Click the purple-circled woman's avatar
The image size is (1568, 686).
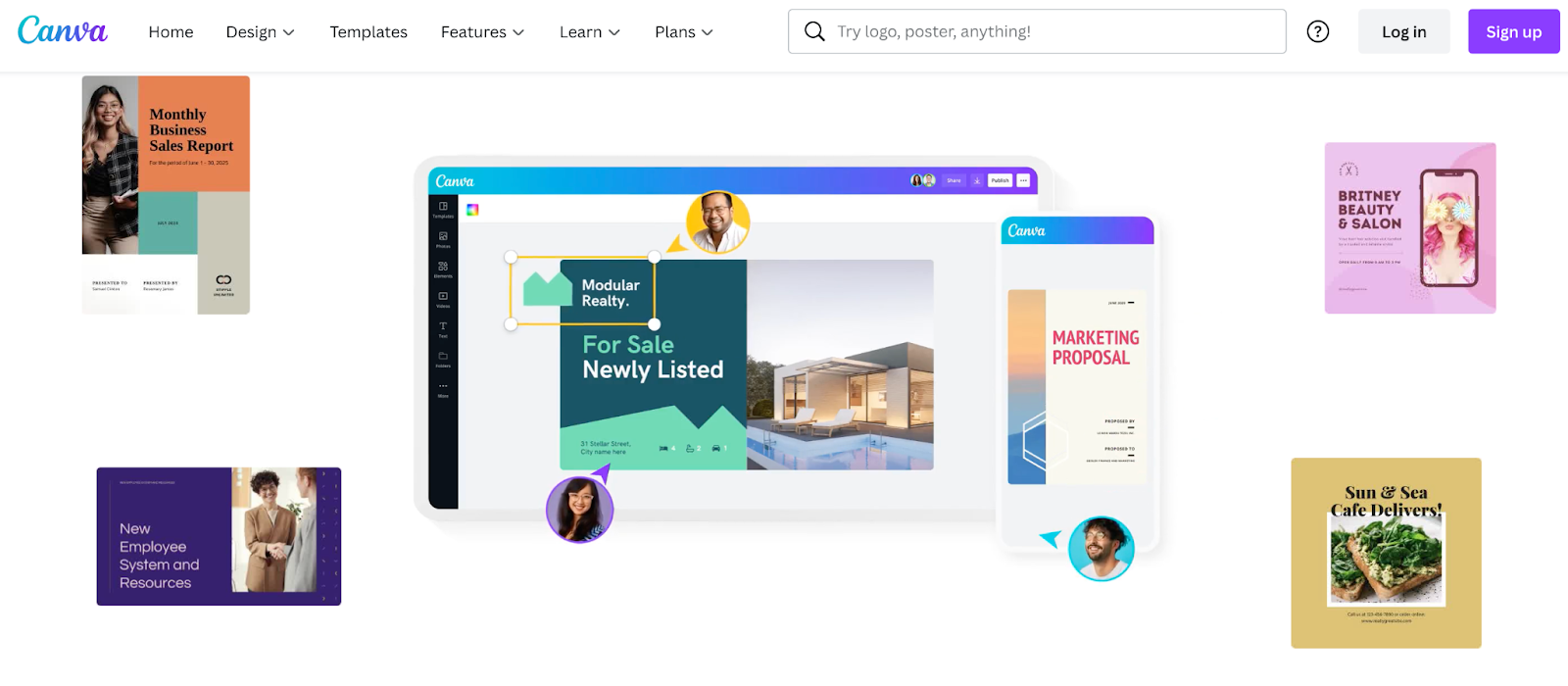[x=580, y=510]
